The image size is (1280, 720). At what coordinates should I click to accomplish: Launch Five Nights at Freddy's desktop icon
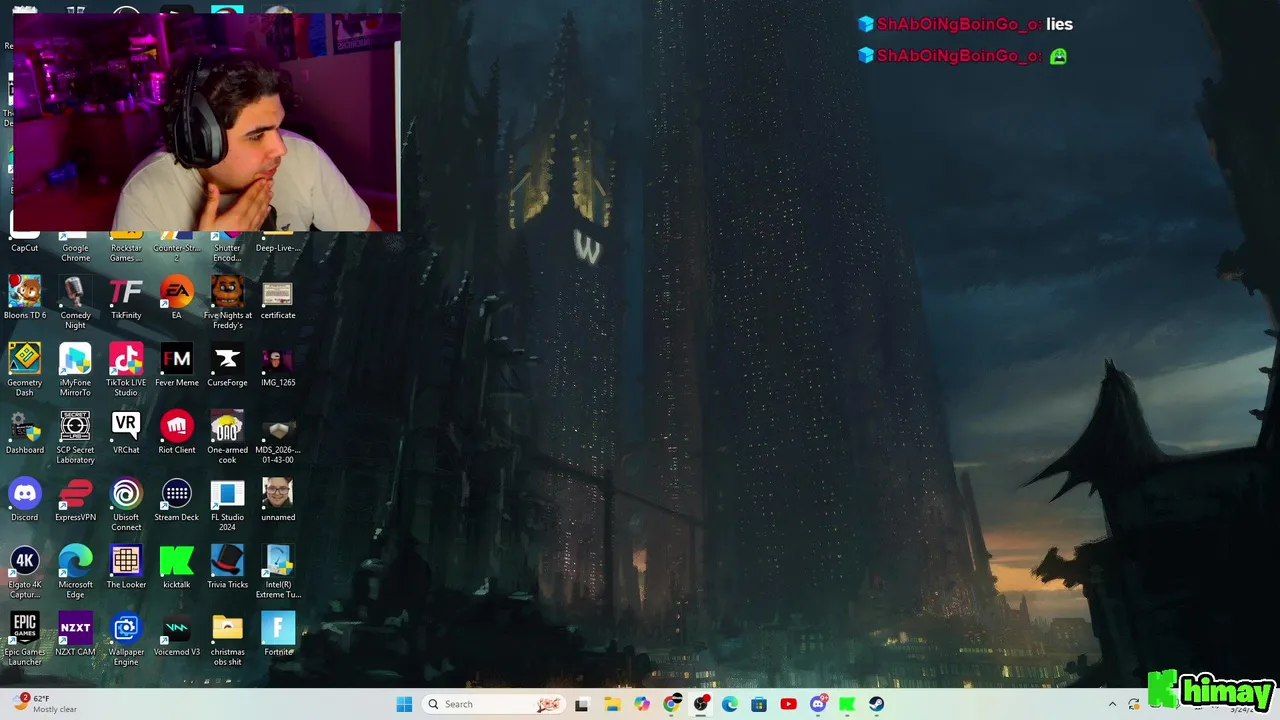227,293
